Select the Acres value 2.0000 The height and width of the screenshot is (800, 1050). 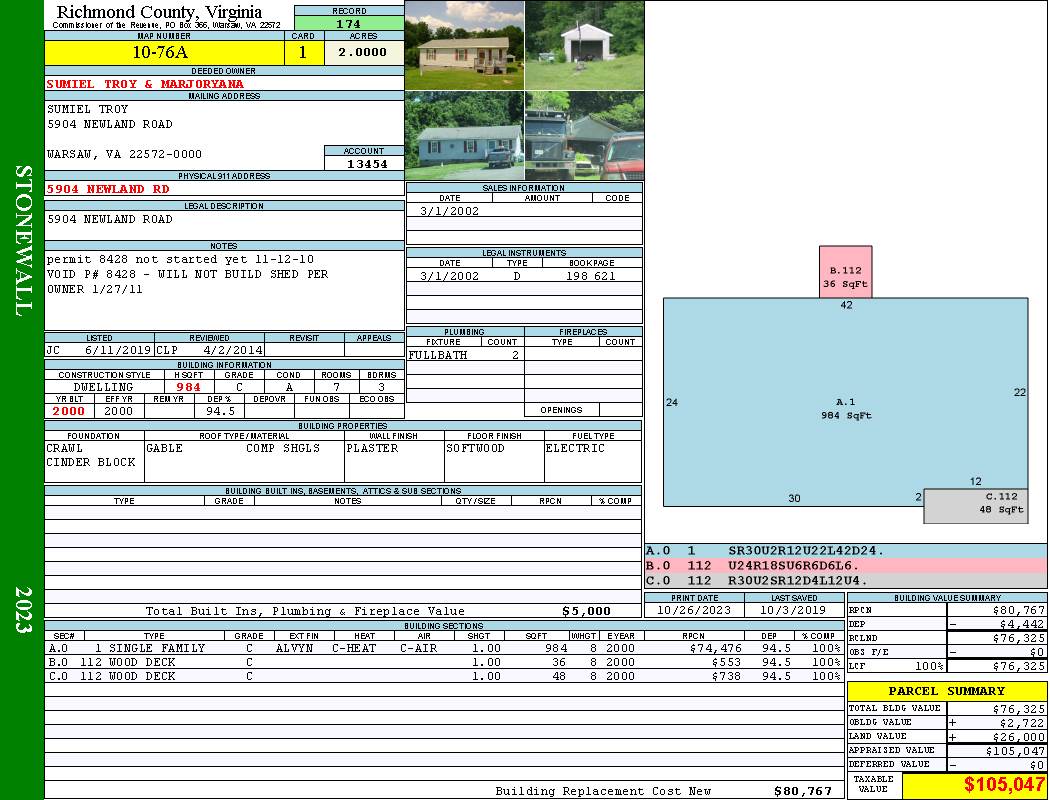[363, 53]
